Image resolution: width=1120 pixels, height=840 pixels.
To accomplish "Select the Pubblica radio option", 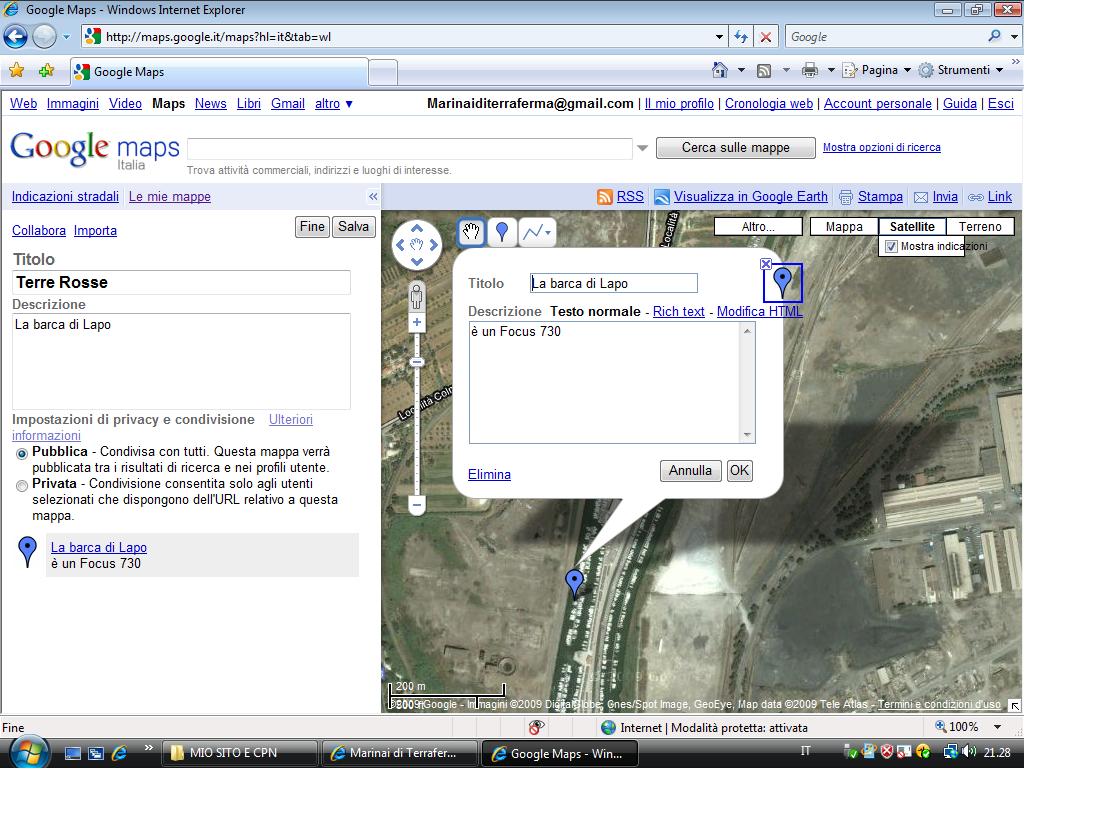I will (22, 454).
